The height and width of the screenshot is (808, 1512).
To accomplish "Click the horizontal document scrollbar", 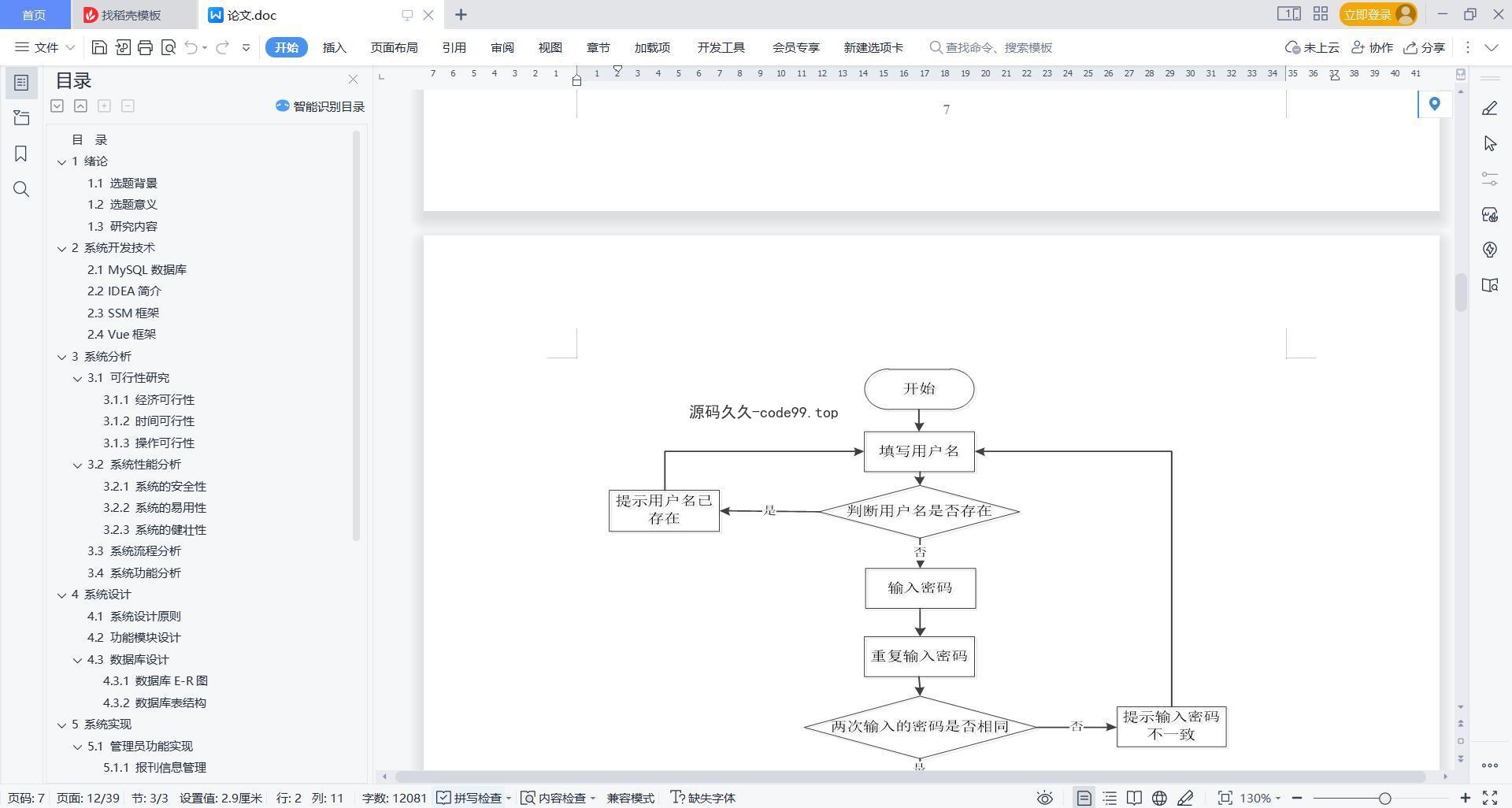I will pyautogui.click(x=910, y=776).
